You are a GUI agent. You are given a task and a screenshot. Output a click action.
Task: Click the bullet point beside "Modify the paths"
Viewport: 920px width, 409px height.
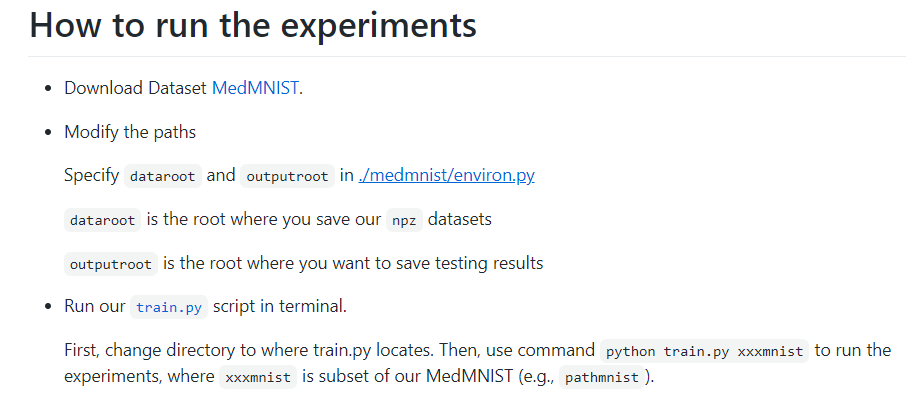48,132
